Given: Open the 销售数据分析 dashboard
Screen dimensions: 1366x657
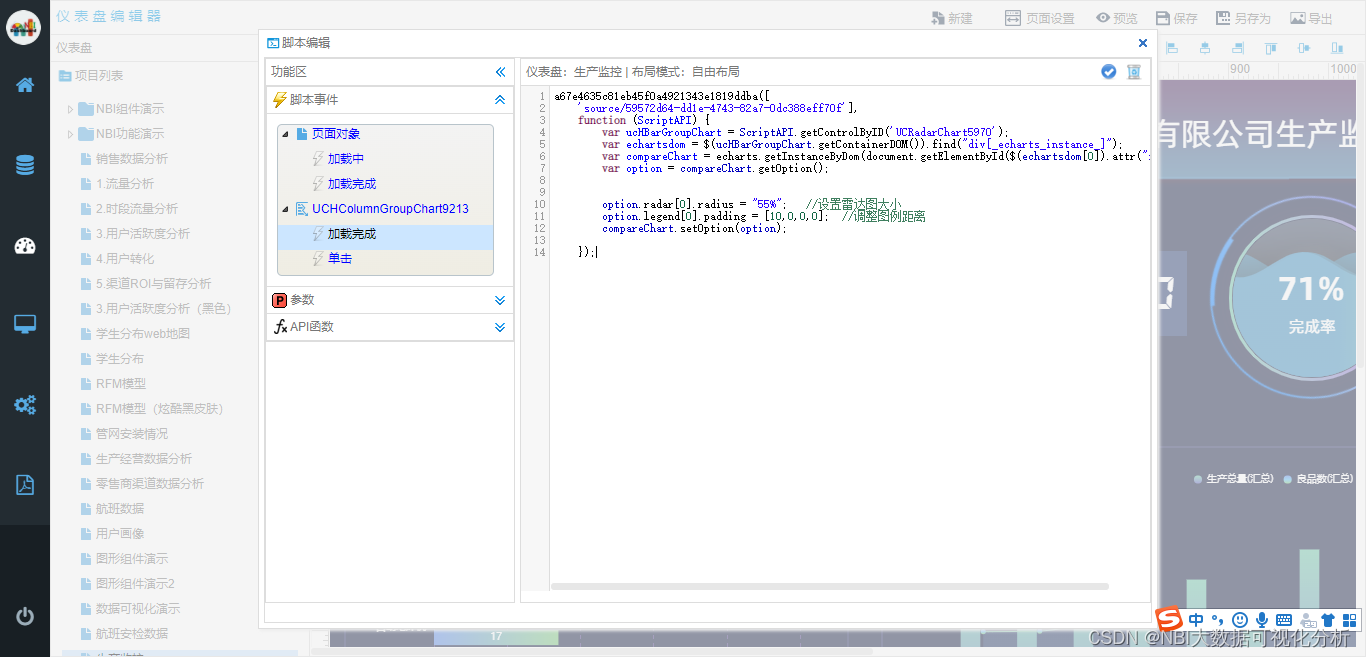Looking at the screenshot, I should coord(132,159).
